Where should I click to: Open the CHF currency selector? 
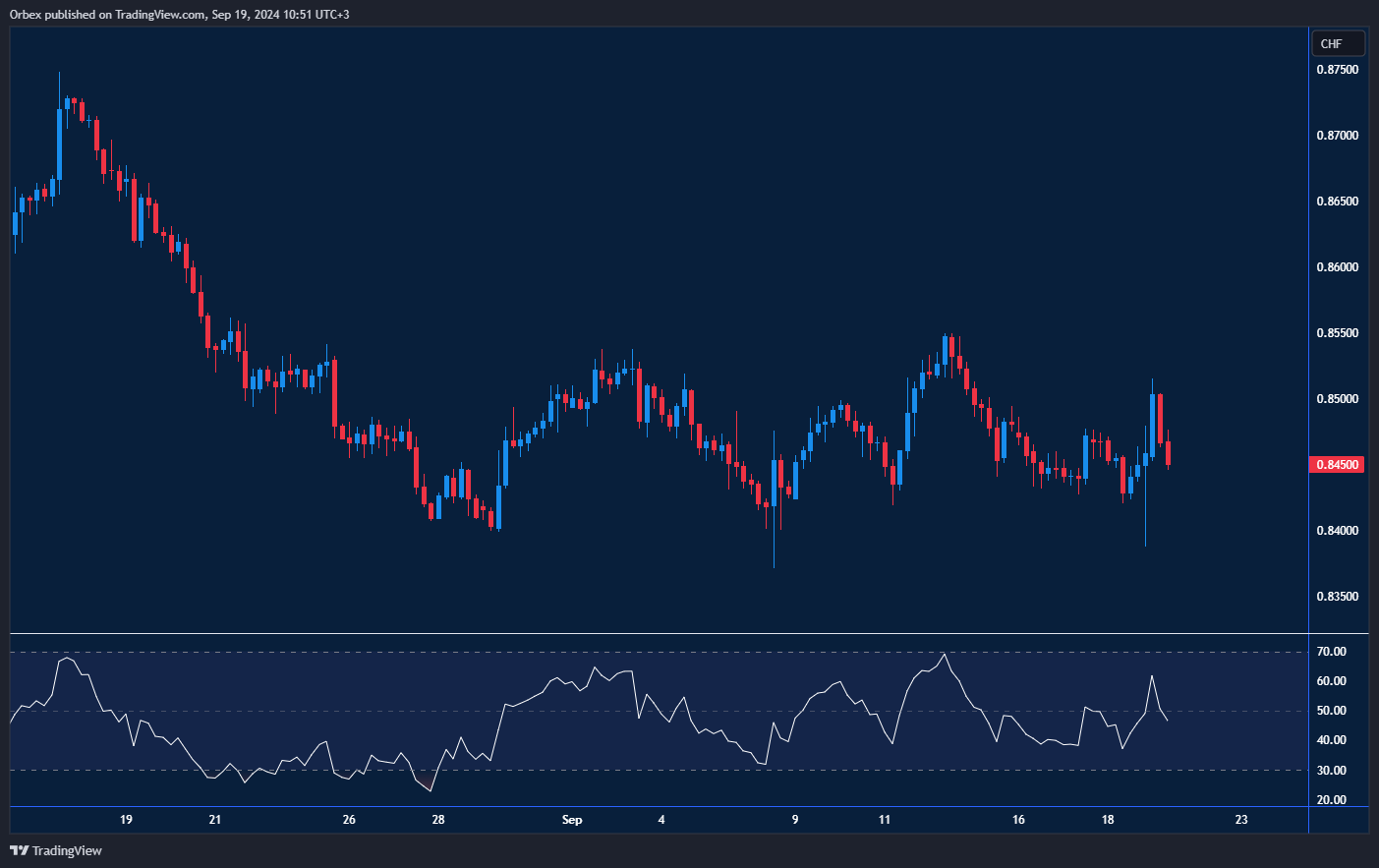[1338, 44]
